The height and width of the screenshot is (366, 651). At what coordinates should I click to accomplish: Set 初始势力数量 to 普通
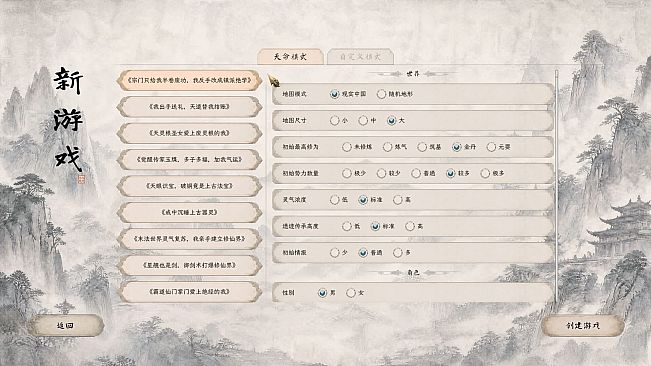(x=416, y=173)
